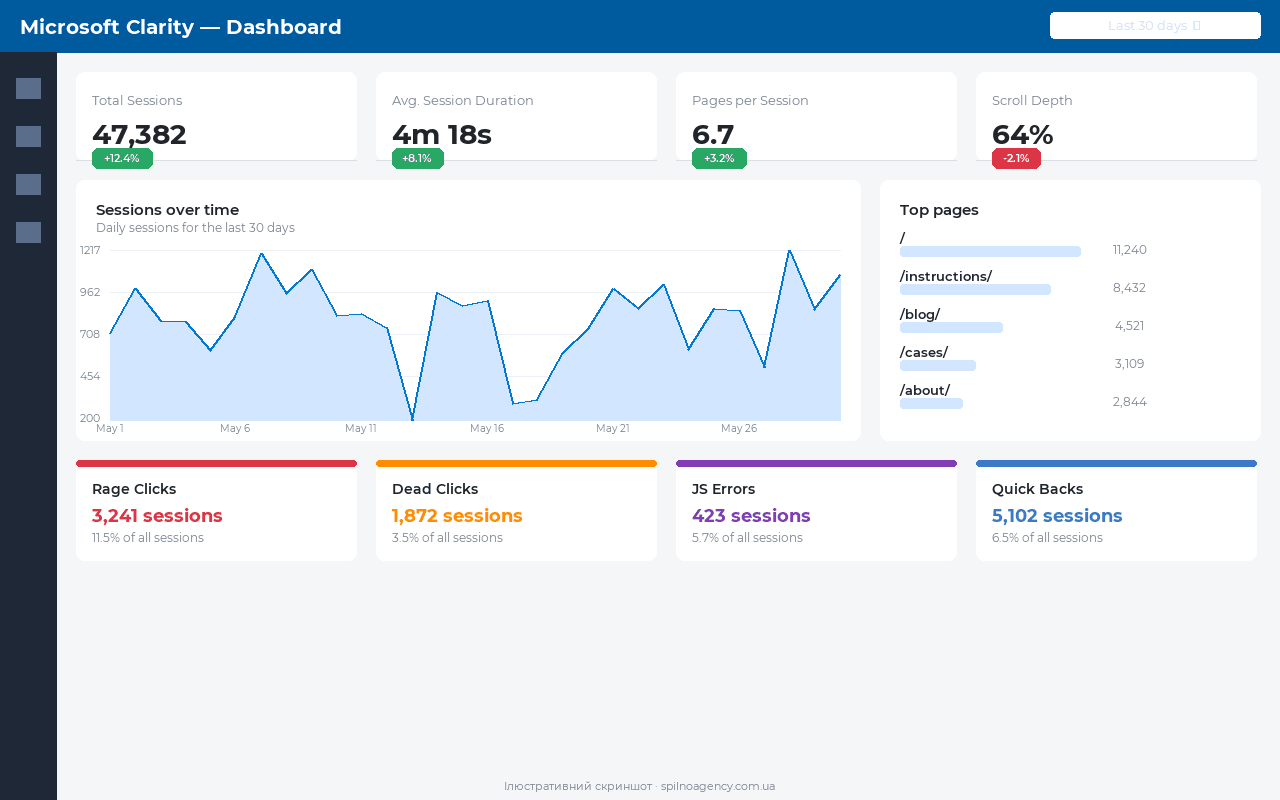1280x800 pixels.
Task: Click the 1,872 sessions dead clicks figure
Action: click(457, 516)
